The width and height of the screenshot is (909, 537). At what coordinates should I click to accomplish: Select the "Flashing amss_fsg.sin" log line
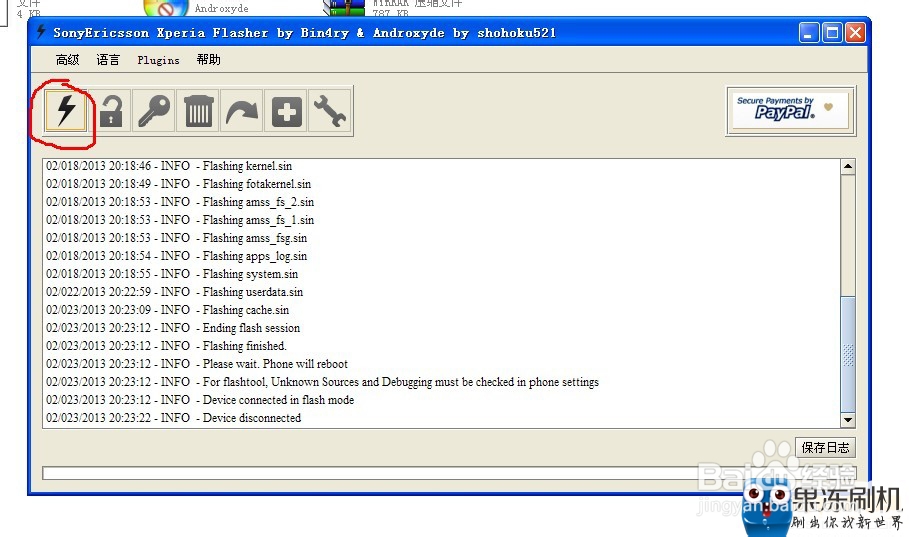click(x=177, y=238)
